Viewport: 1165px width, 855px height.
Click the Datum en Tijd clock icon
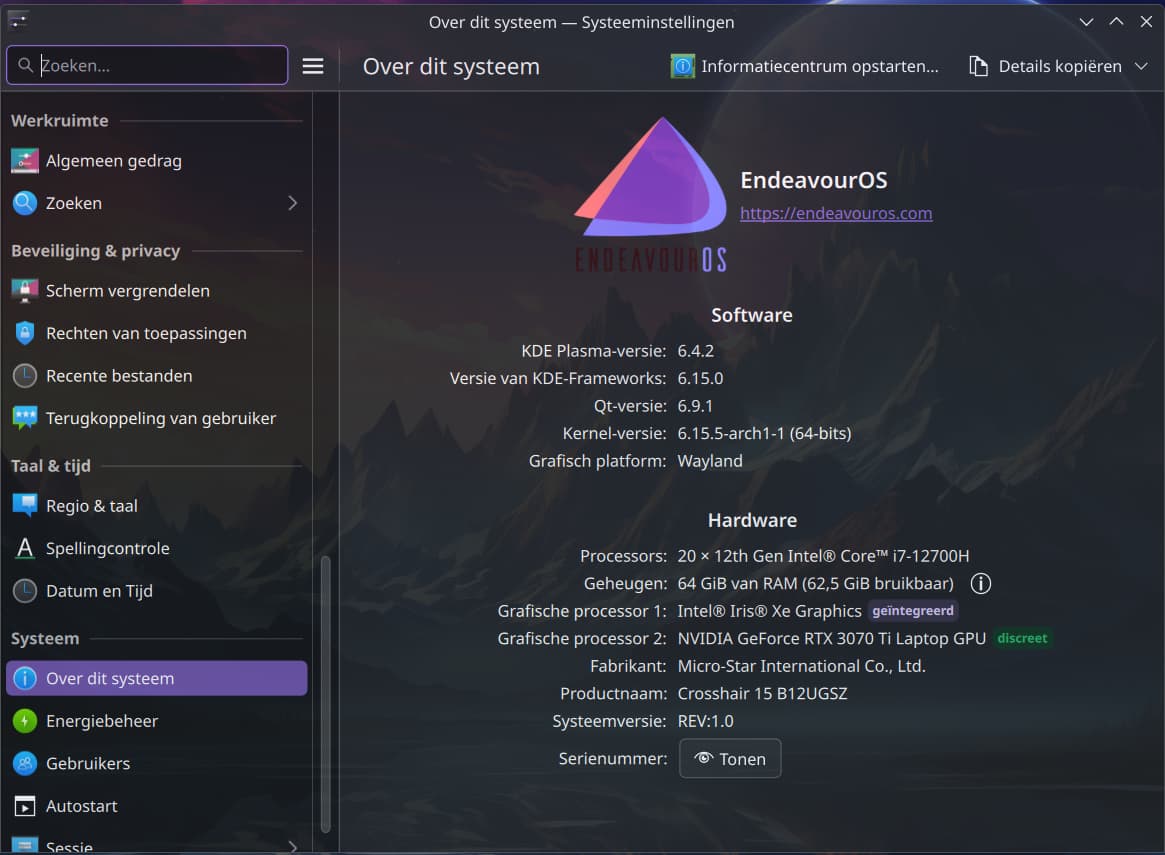click(x=25, y=591)
